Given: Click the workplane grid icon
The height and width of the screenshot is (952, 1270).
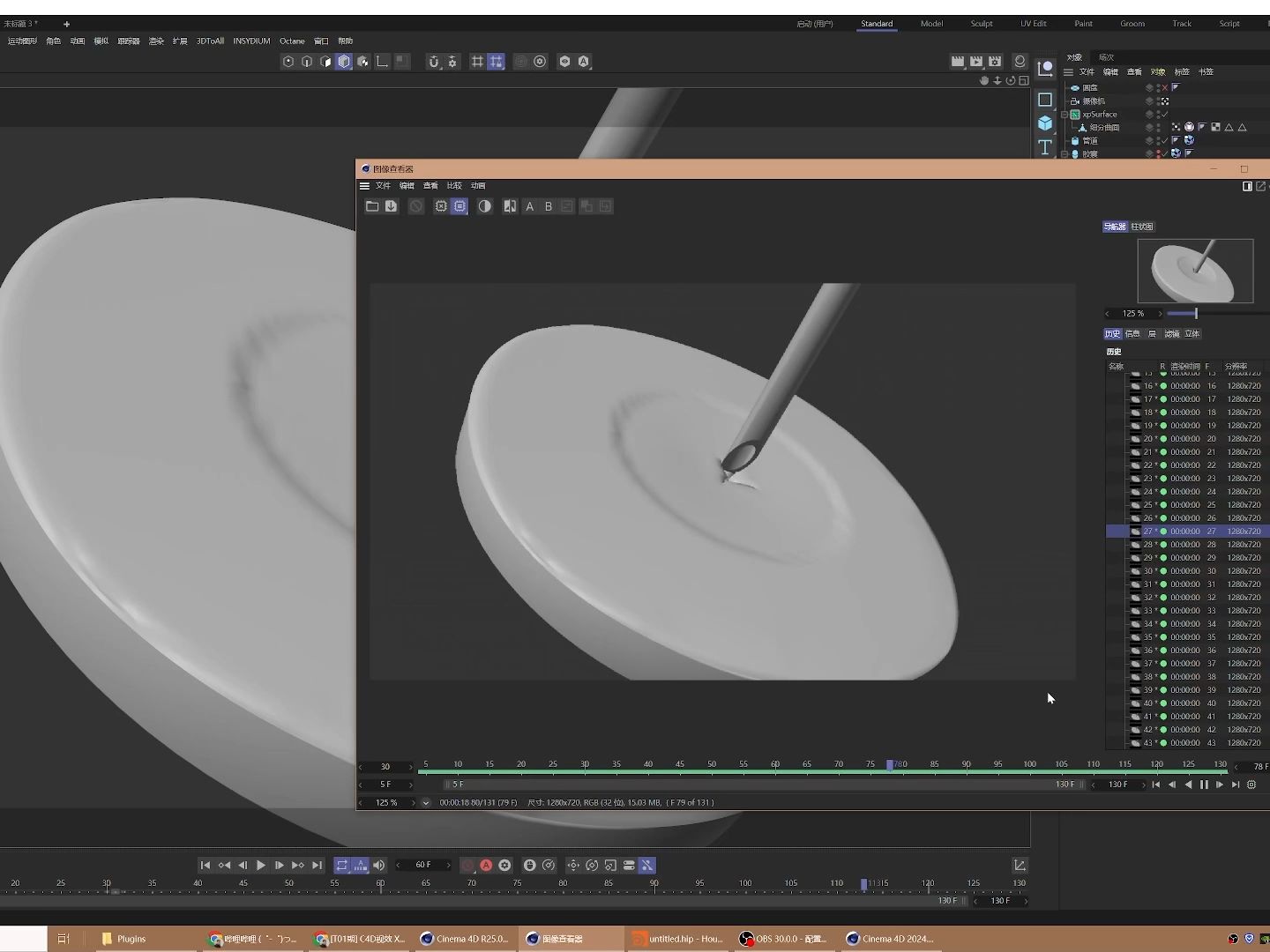Looking at the screenshot, I should [477, 62].
